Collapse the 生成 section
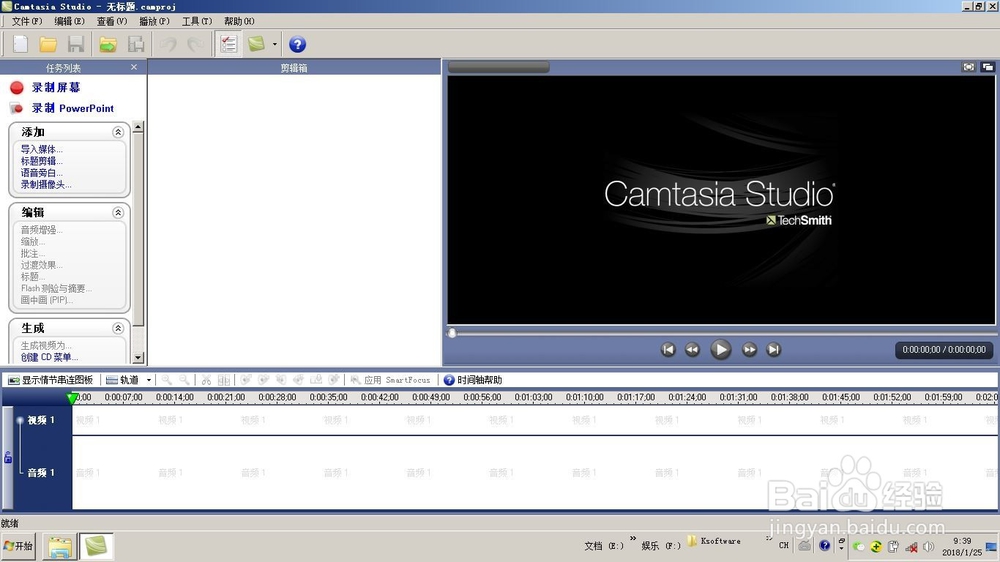This screenshot has height=562, width=1000. point(118,328)
